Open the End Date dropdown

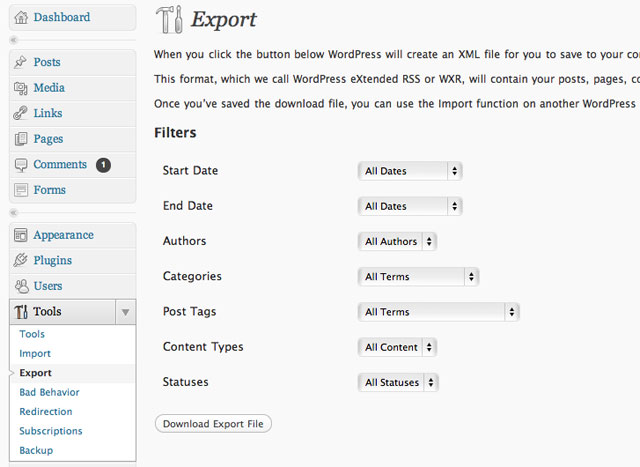point(410,206)
